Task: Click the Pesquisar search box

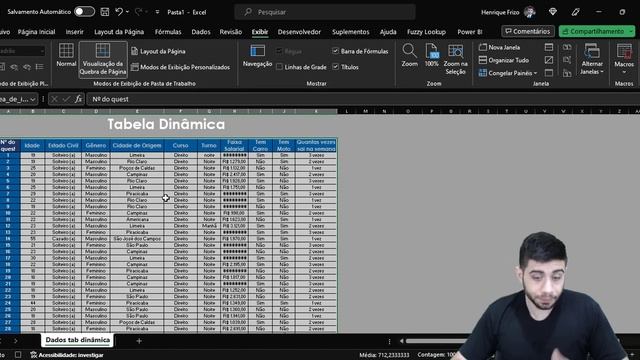Action: point(325,12)
